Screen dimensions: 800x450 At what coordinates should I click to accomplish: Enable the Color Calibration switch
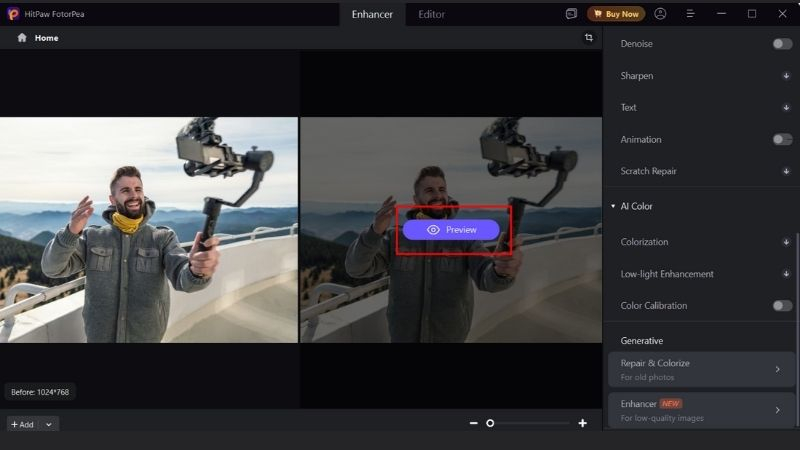point(782,306)
